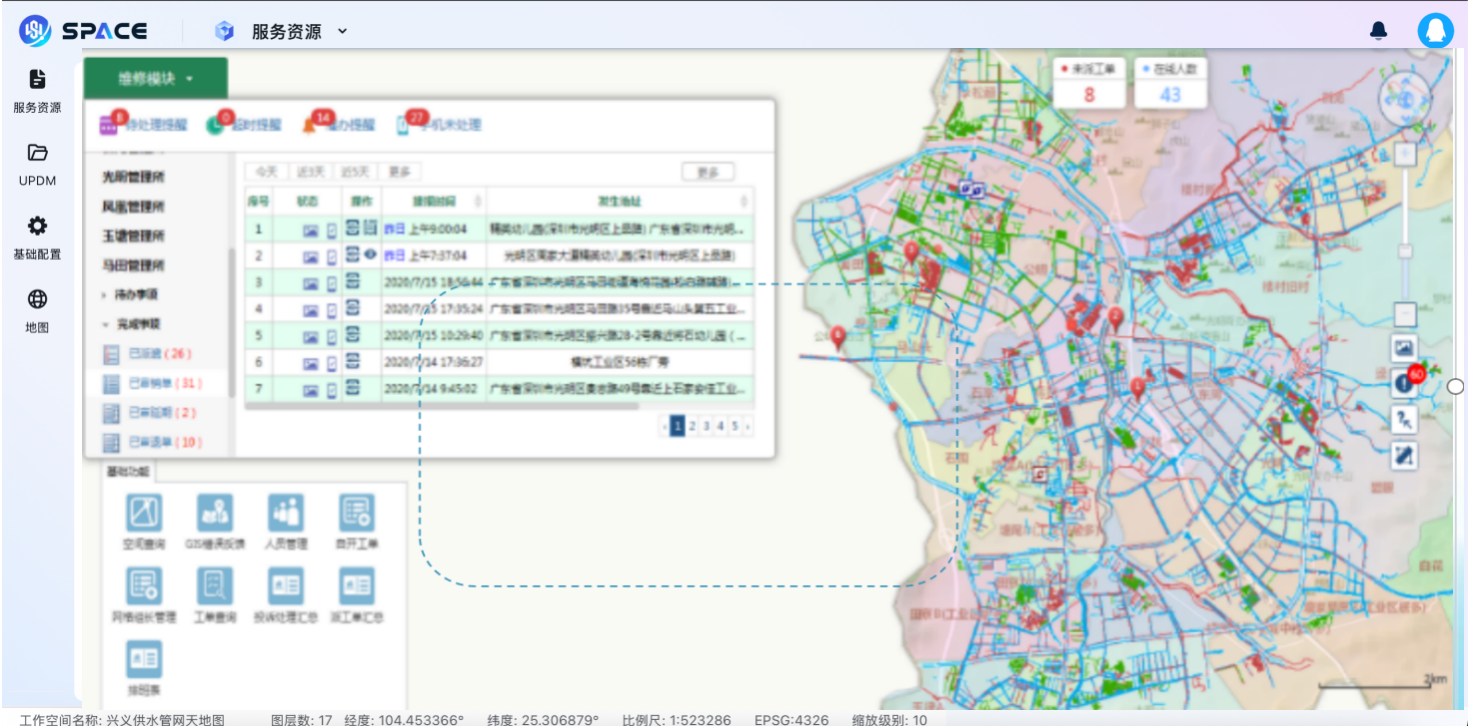Select the 基础功能 tab
Screen dimensions: 1468x726
[x=128, y=472]
